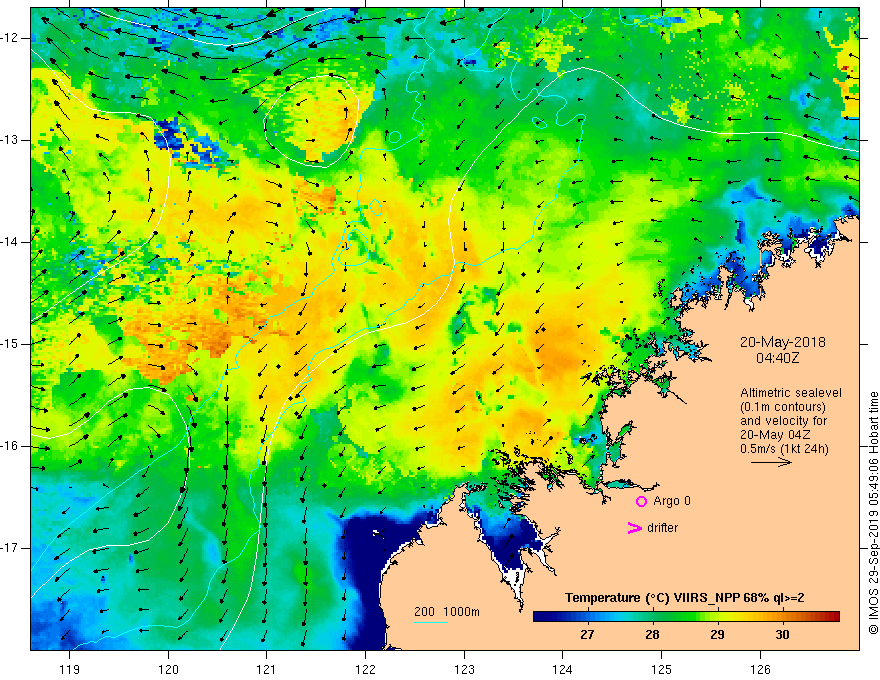Click longitude label 125 on bottom axis
Viewport: 880px width, 680px height.
pyautogui.click(x=662, y=669)
